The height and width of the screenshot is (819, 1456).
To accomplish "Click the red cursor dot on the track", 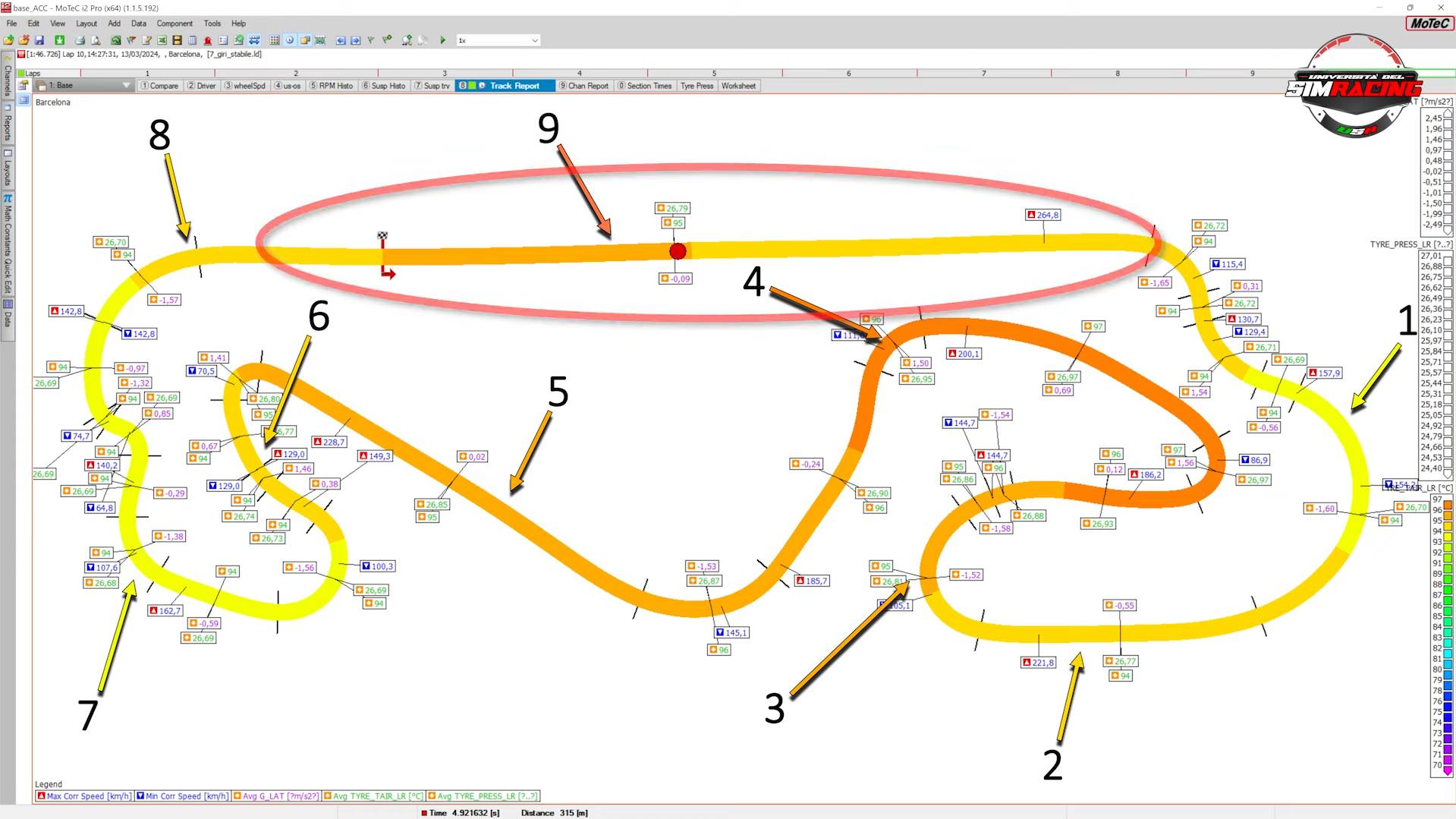I will pyautogui.click(x=678, y=251).
